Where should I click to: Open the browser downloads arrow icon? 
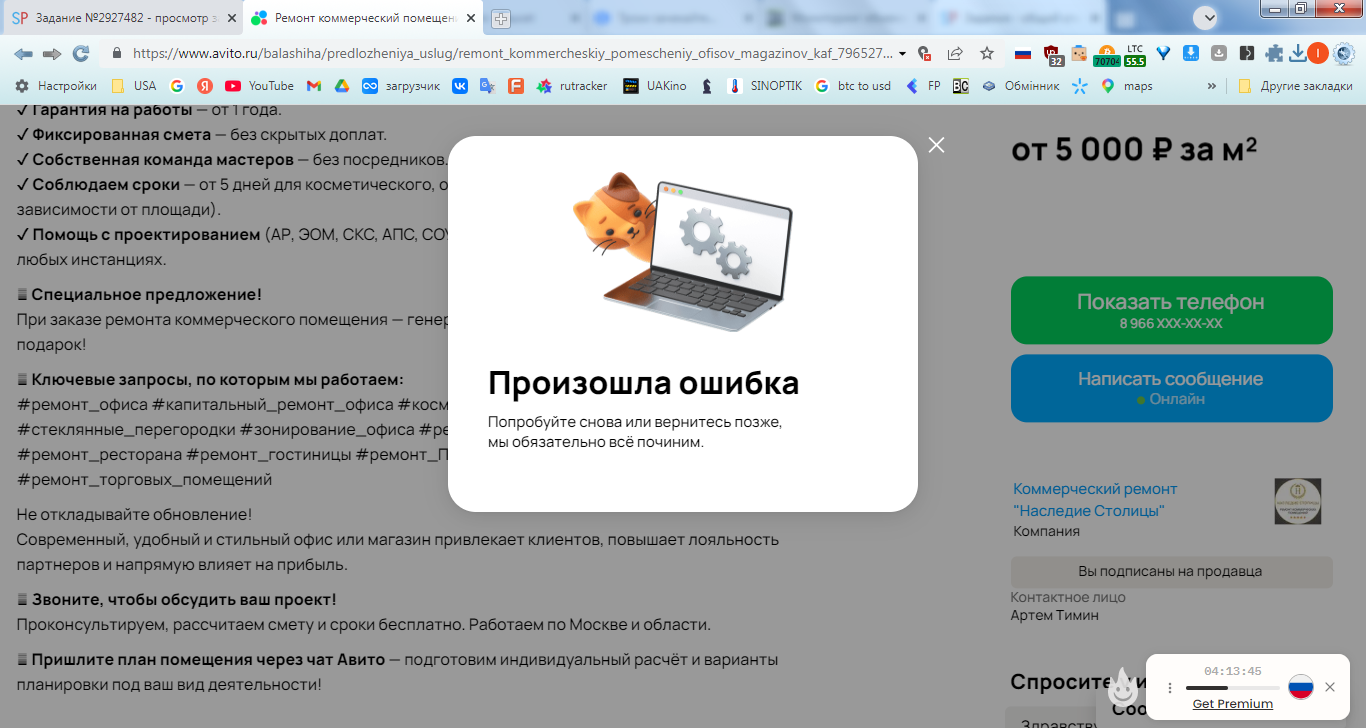pos(1298,54)
